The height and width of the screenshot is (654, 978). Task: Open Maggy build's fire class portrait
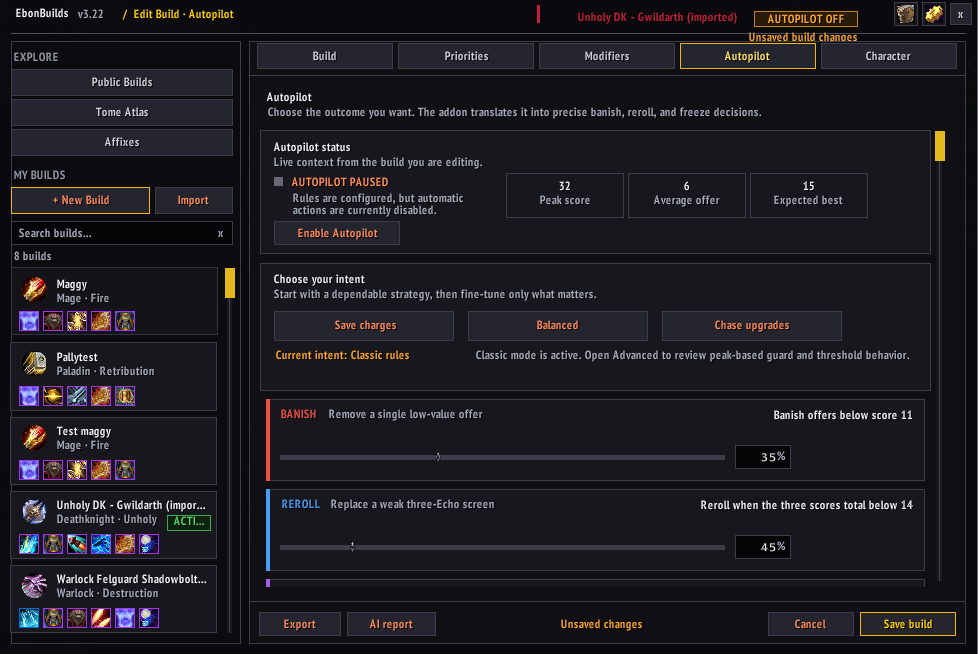click(34, 291)
